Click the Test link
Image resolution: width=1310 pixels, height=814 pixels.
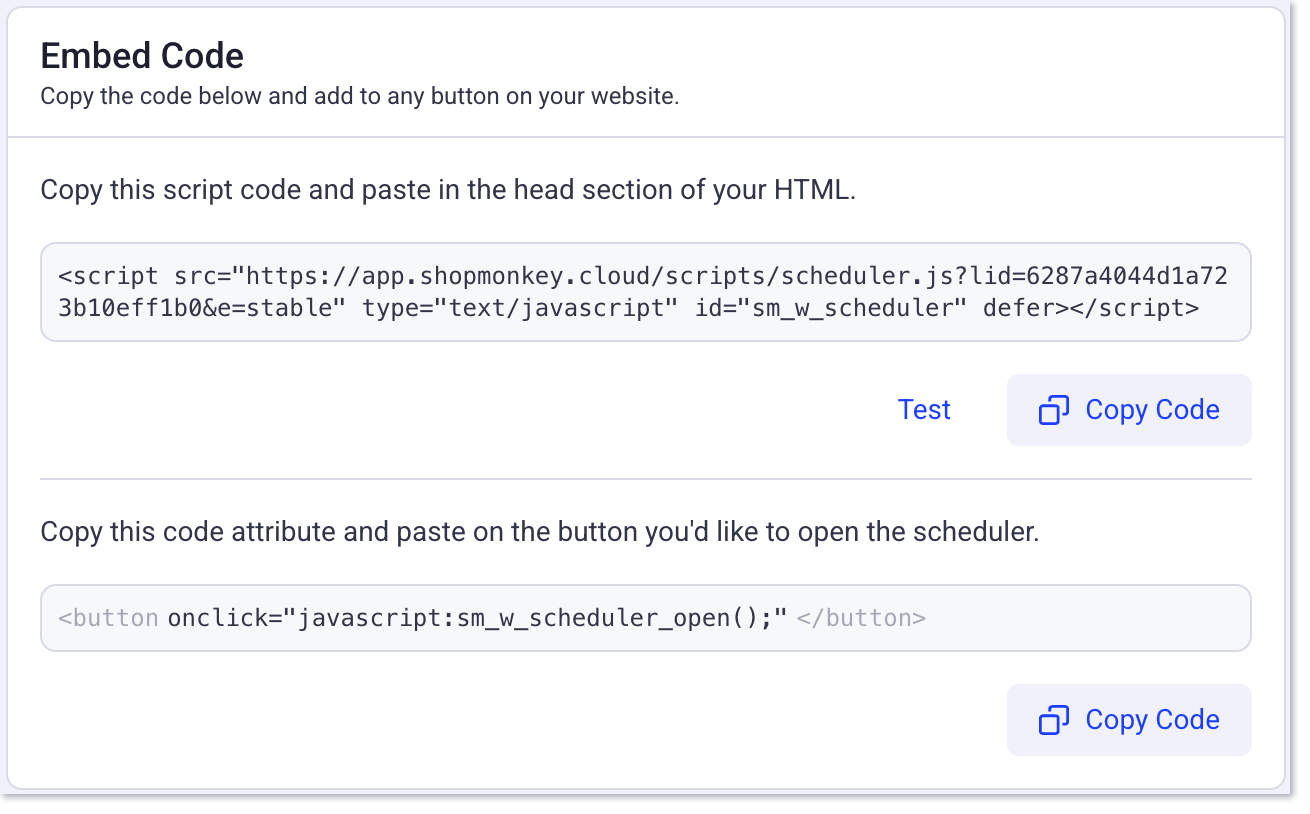click(x=924, y=410)
